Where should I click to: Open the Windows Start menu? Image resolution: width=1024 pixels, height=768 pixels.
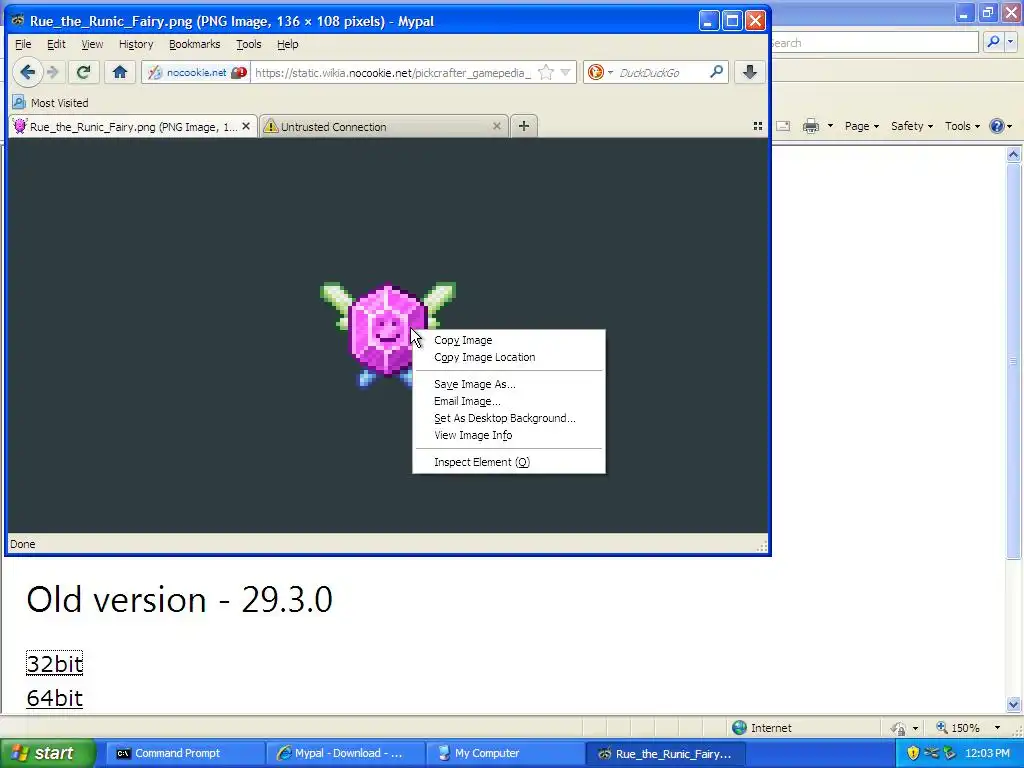(47, 754)
